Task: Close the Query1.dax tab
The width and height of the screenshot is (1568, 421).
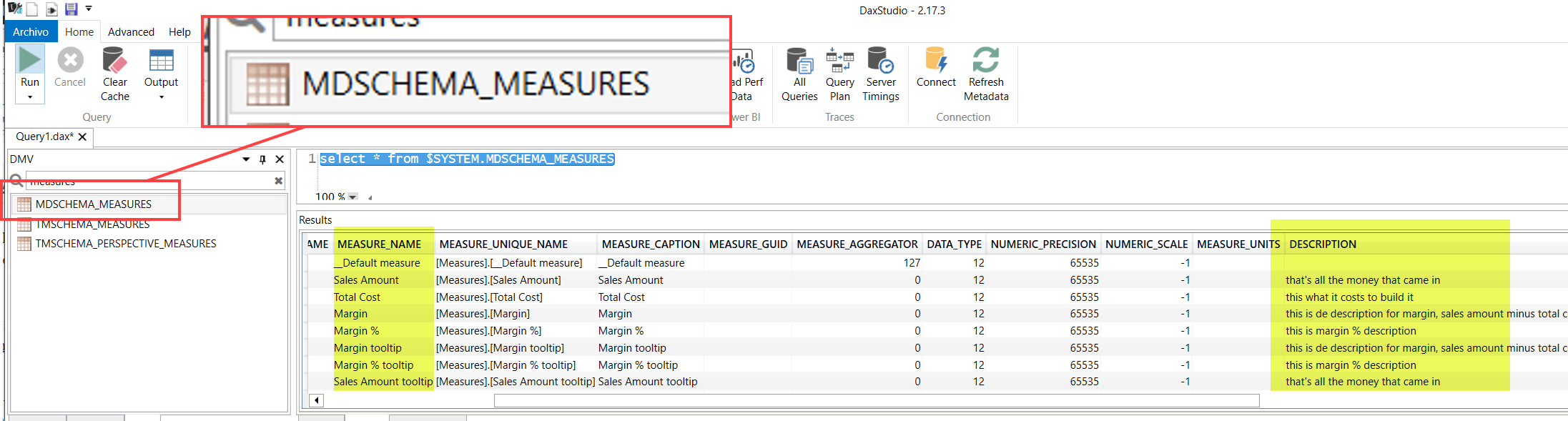Action: click(x=83, y=137)
